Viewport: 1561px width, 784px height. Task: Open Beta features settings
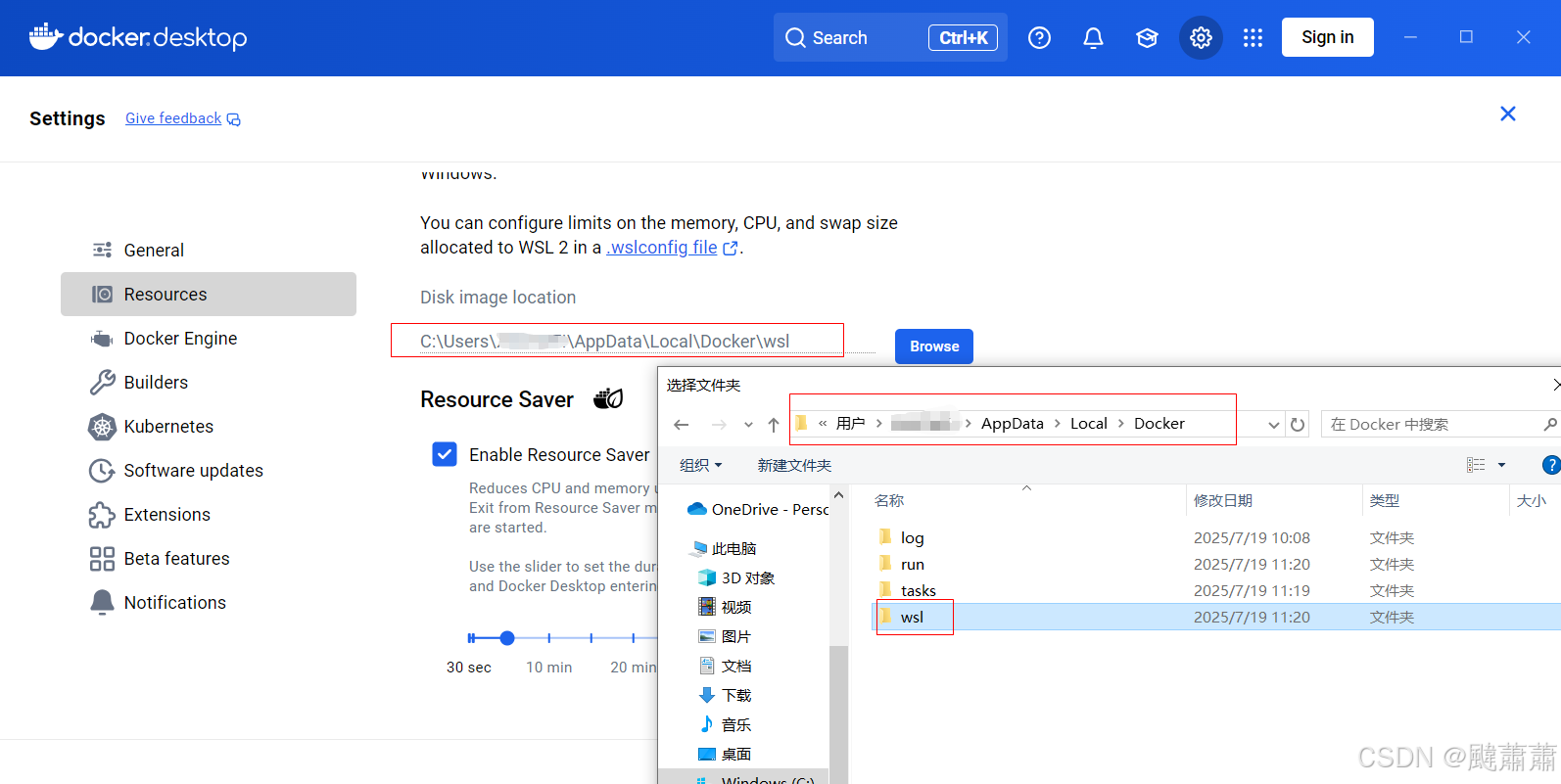(x=209, y=559)
